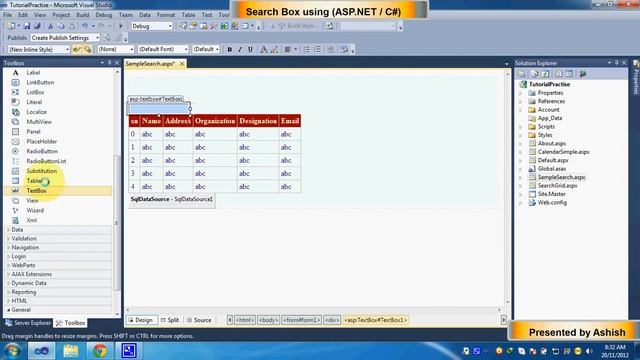
Task: Open Web.config in Solution Explorer
Action: click(x=552, y=202)
